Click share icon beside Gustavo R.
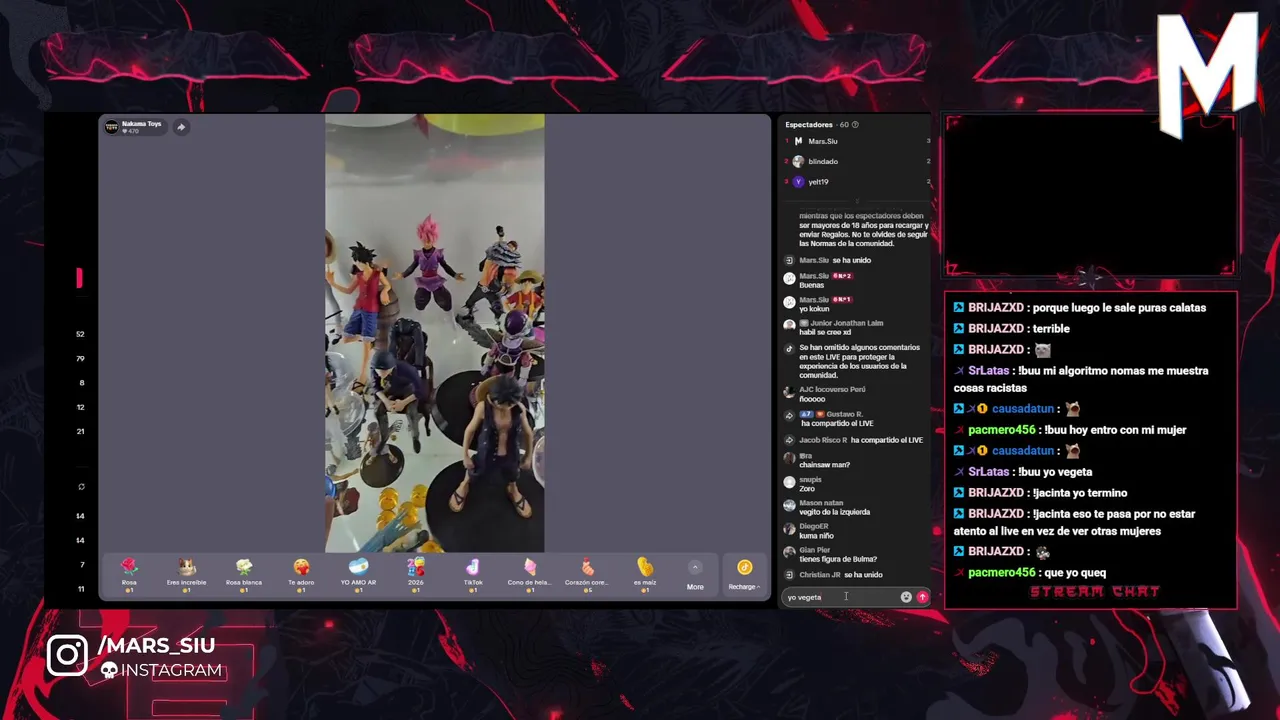1280x720 pixels. [789, 415]
